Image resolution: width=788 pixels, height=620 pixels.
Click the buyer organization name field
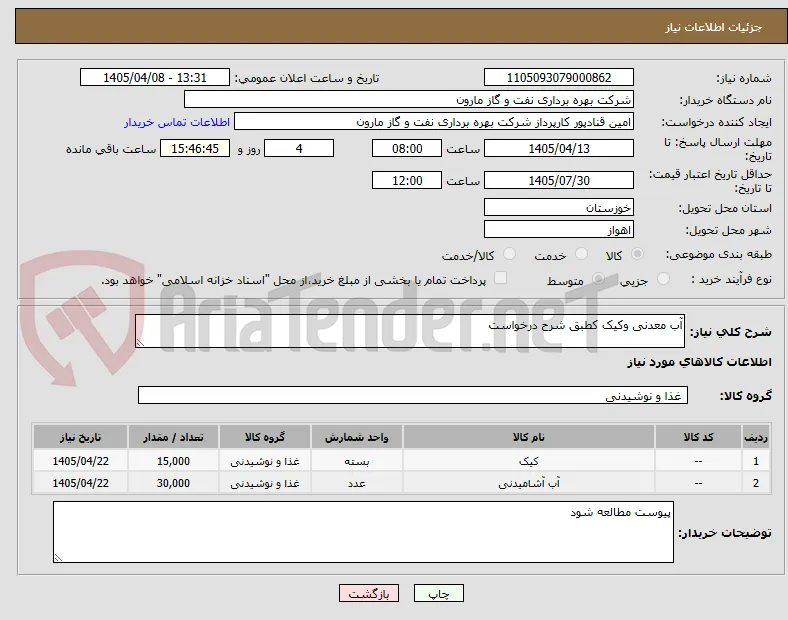click(x=409, y=99)
